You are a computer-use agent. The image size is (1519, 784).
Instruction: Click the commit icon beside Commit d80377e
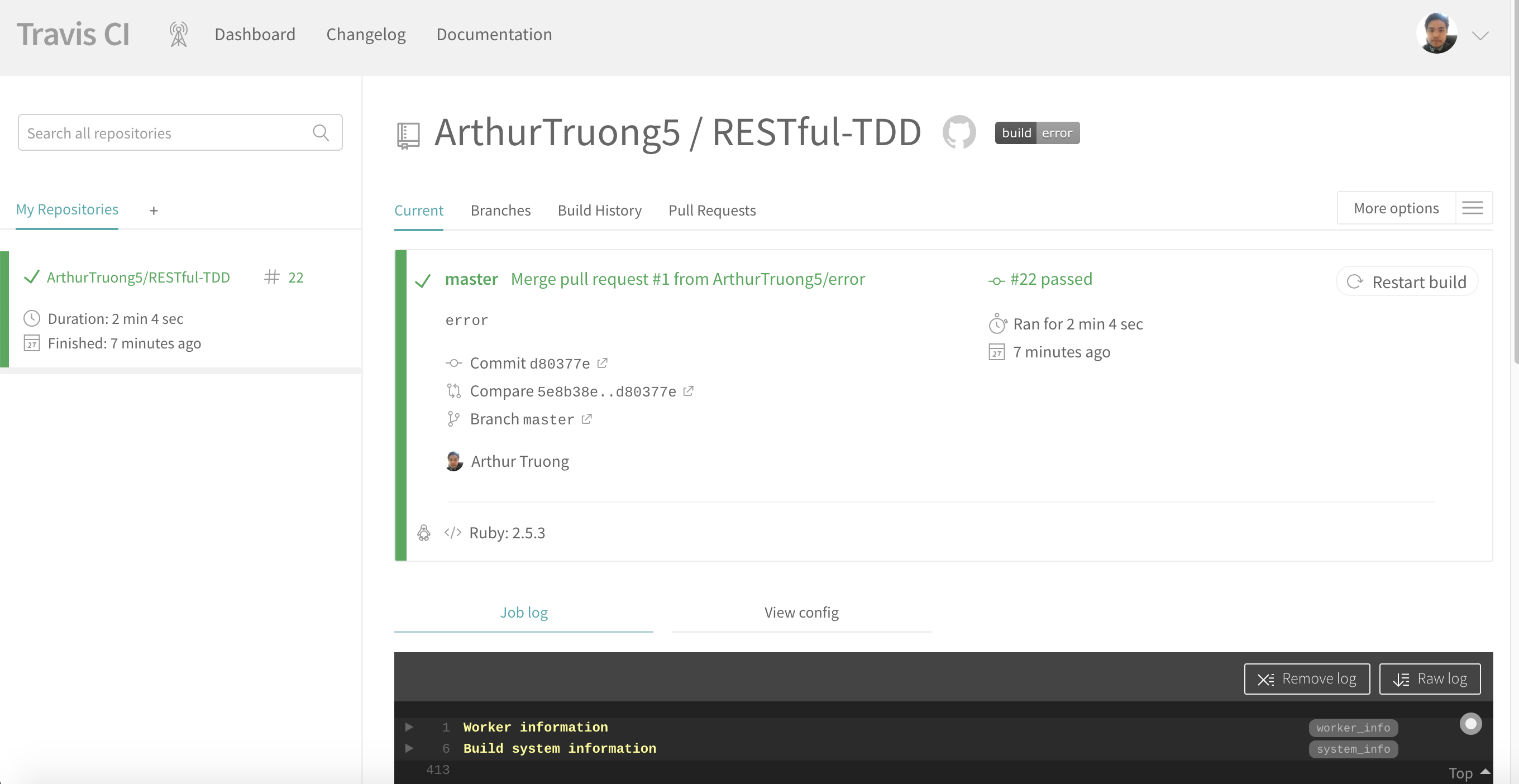coord(453,362)
